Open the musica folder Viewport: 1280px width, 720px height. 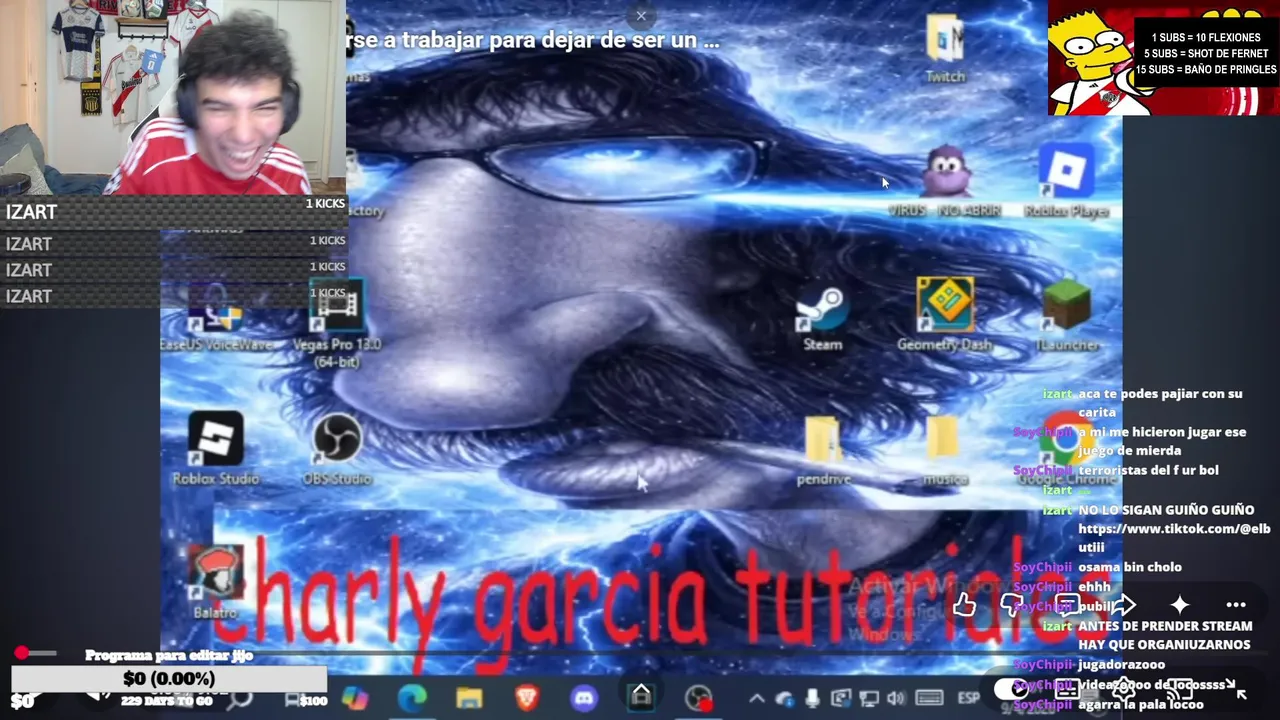(x=945, y=450)
